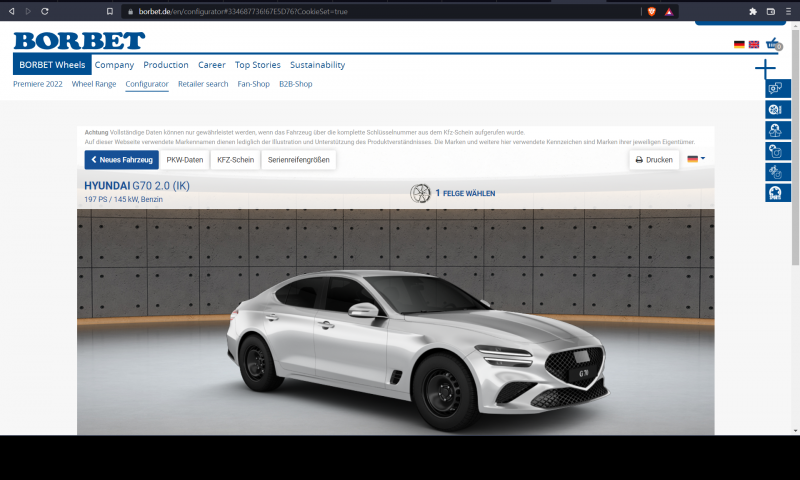Open the Brave wallet icon
Image resolution: width=800 pixels, height=480 pixels.
point(771,11)
